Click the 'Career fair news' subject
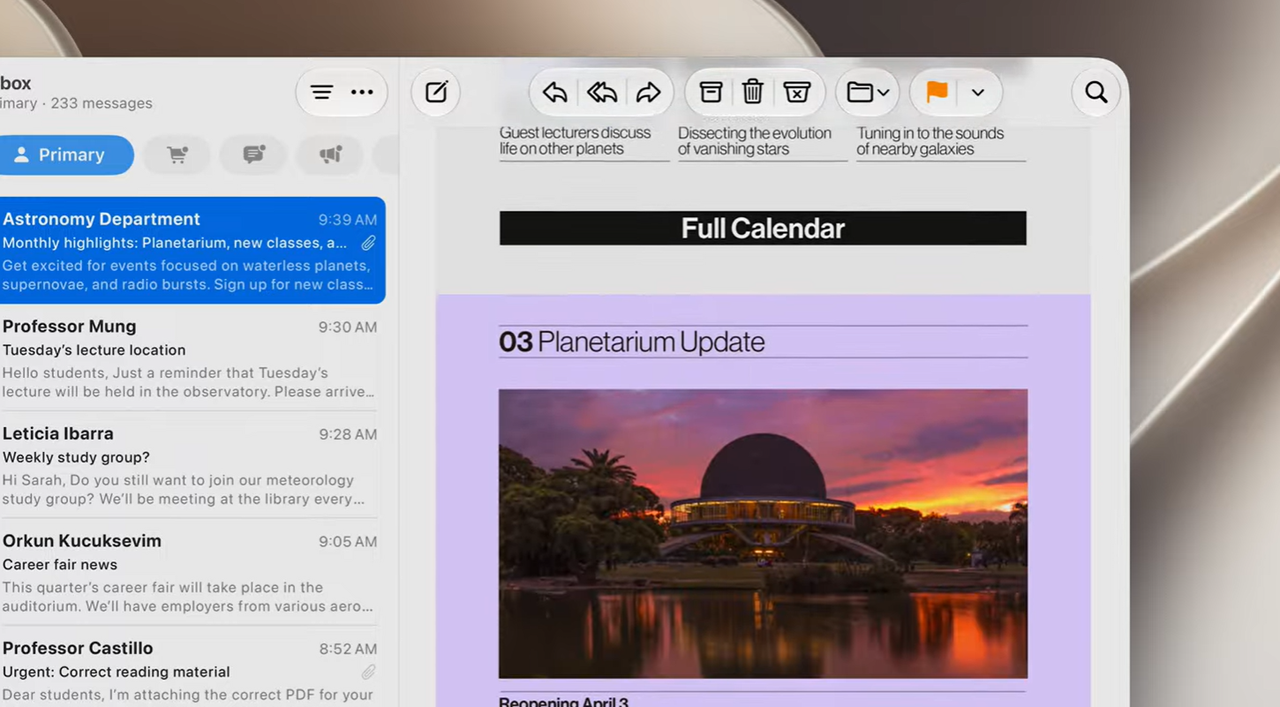Screen dimensions: 1280x707 point(60,564)
